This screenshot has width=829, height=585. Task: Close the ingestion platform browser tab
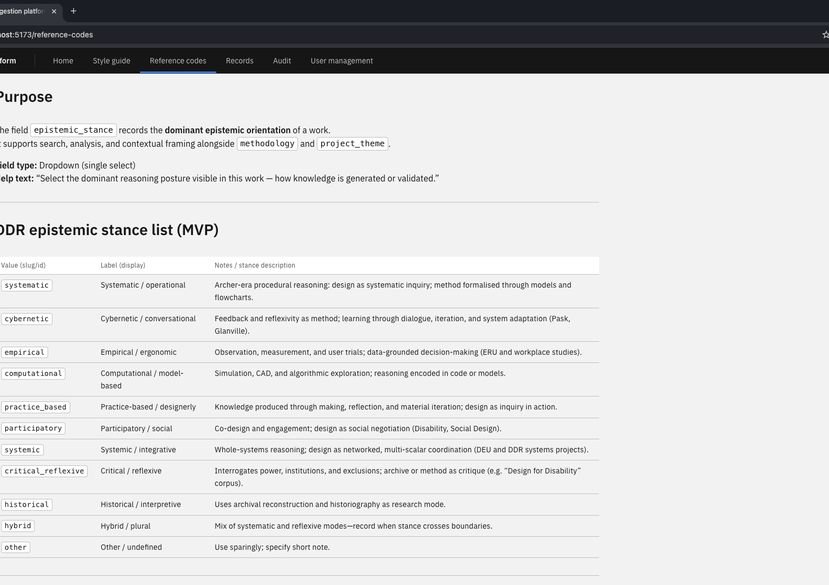click(55, 11)
